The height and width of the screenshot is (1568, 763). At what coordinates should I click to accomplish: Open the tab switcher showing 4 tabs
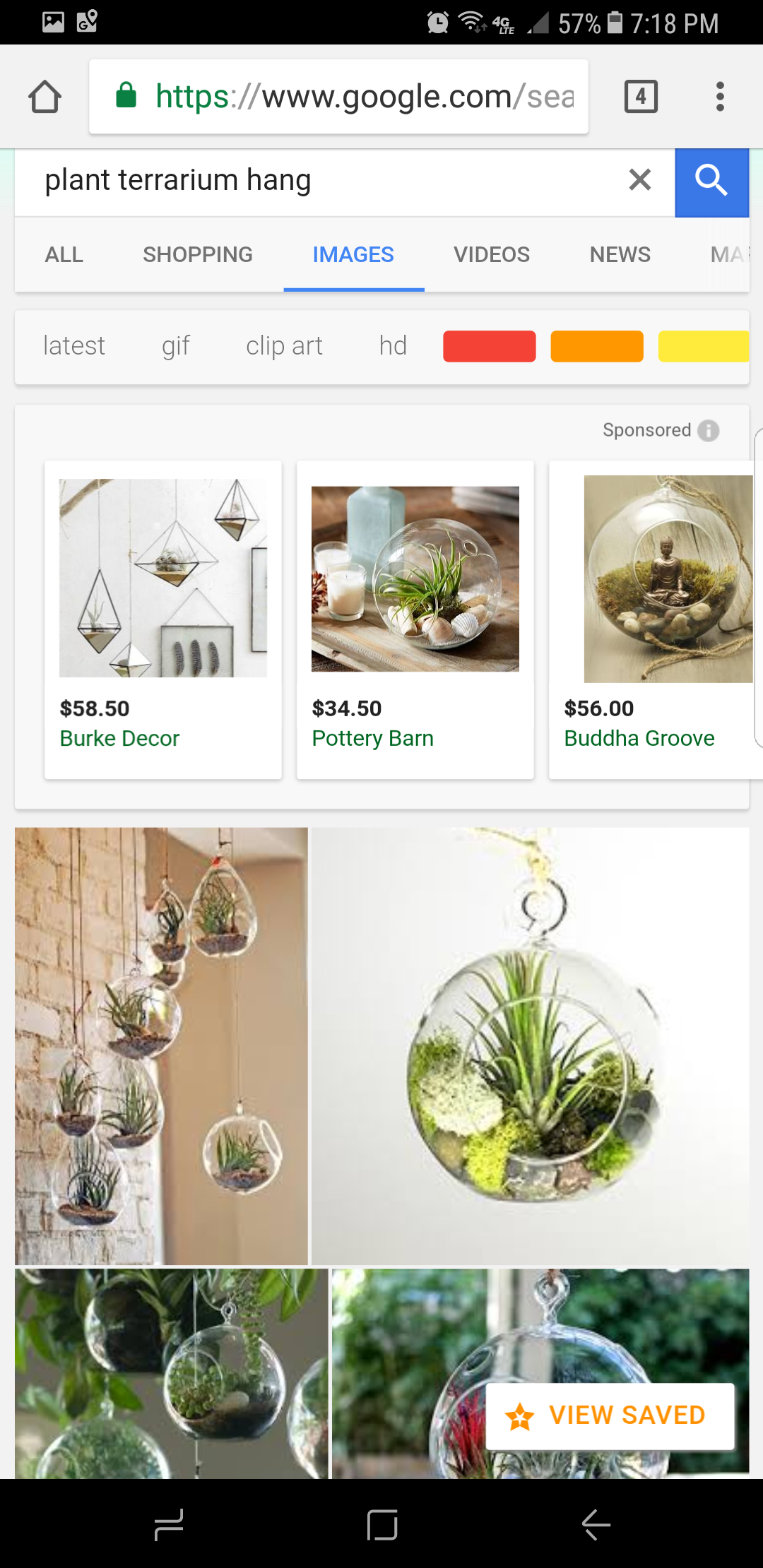point(641,97)
